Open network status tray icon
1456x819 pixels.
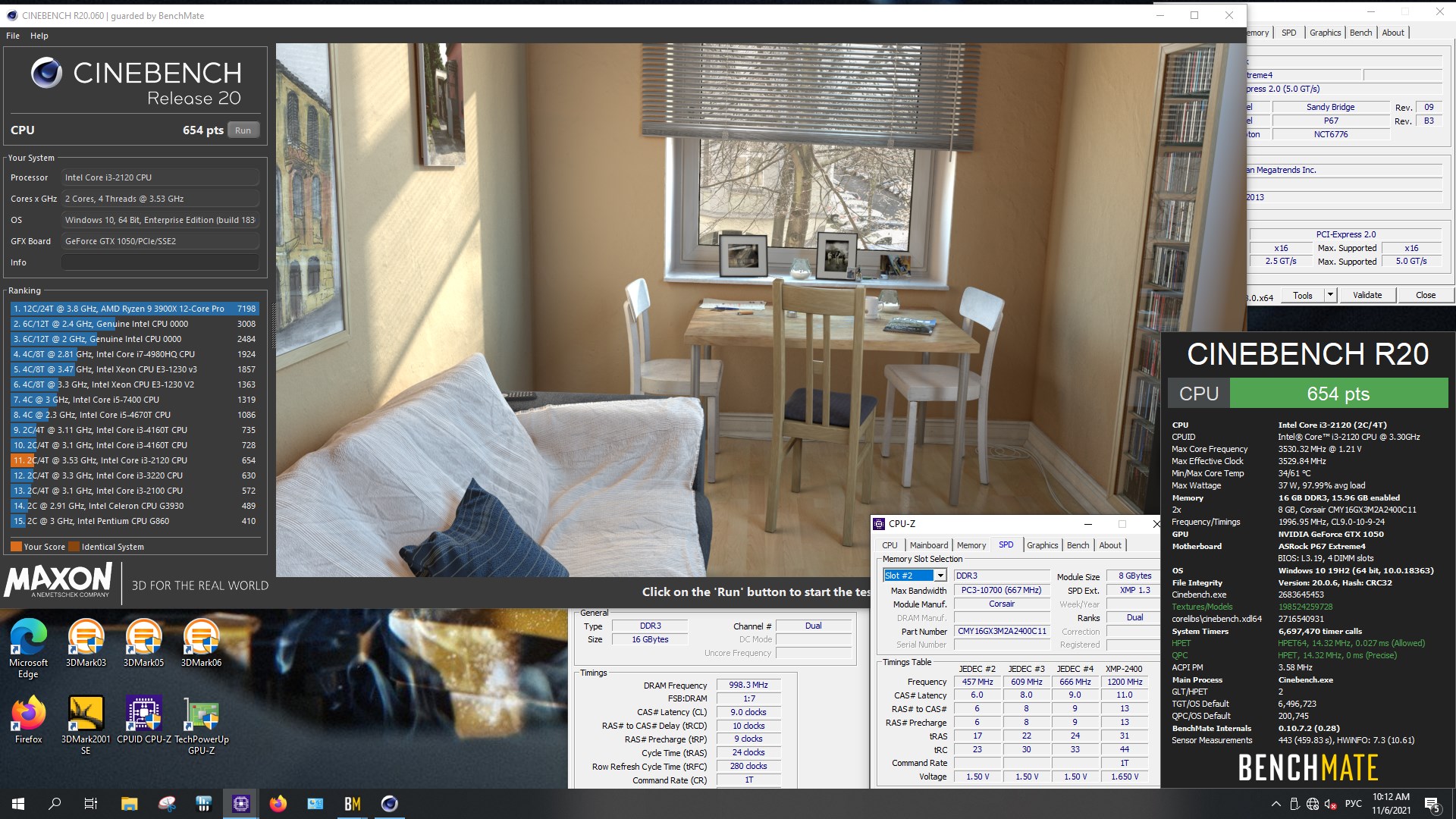pyautogui.click(x=1312, y=804)
